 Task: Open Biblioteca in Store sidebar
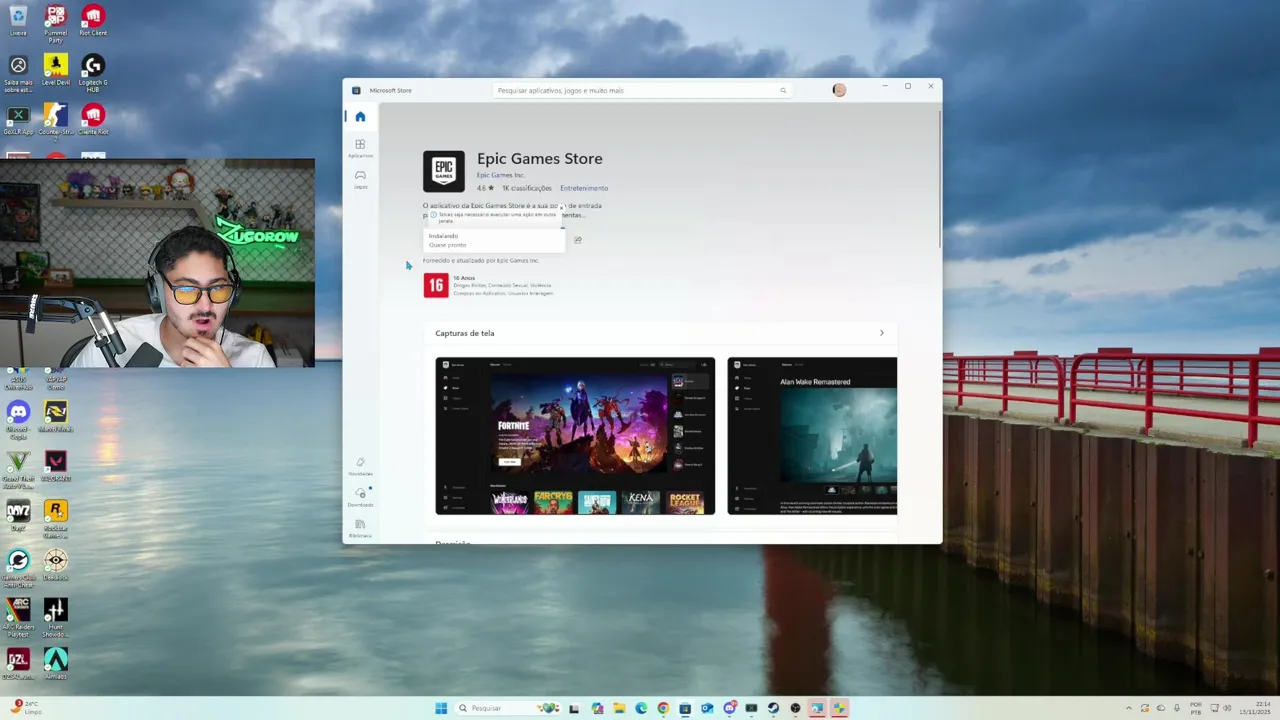point(360,528)
